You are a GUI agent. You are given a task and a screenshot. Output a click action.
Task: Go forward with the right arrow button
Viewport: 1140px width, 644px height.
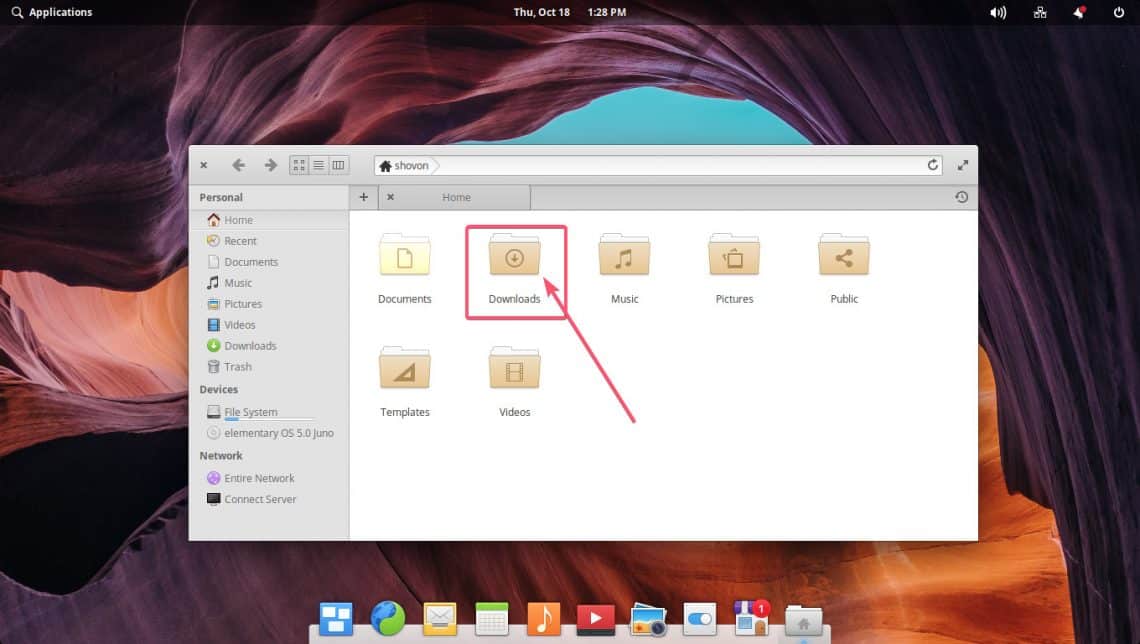[x=270, y=165]
